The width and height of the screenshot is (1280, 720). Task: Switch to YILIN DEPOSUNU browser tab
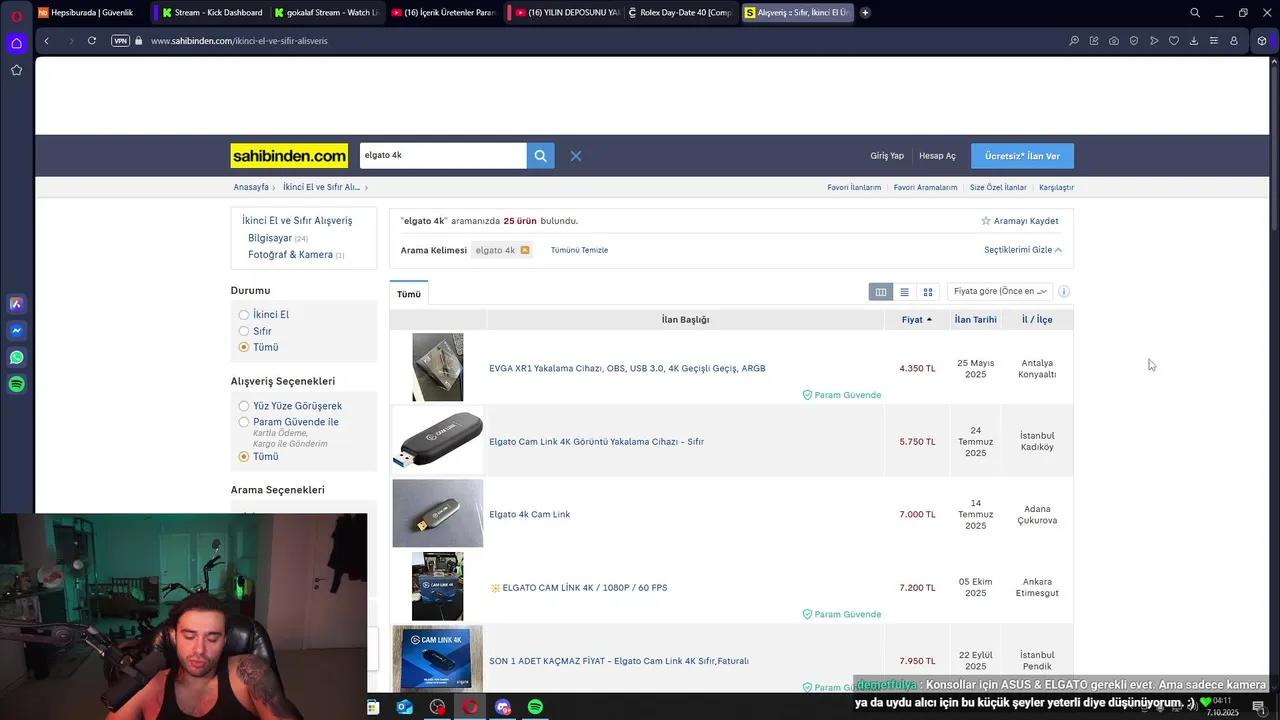[x=564, y=13]
